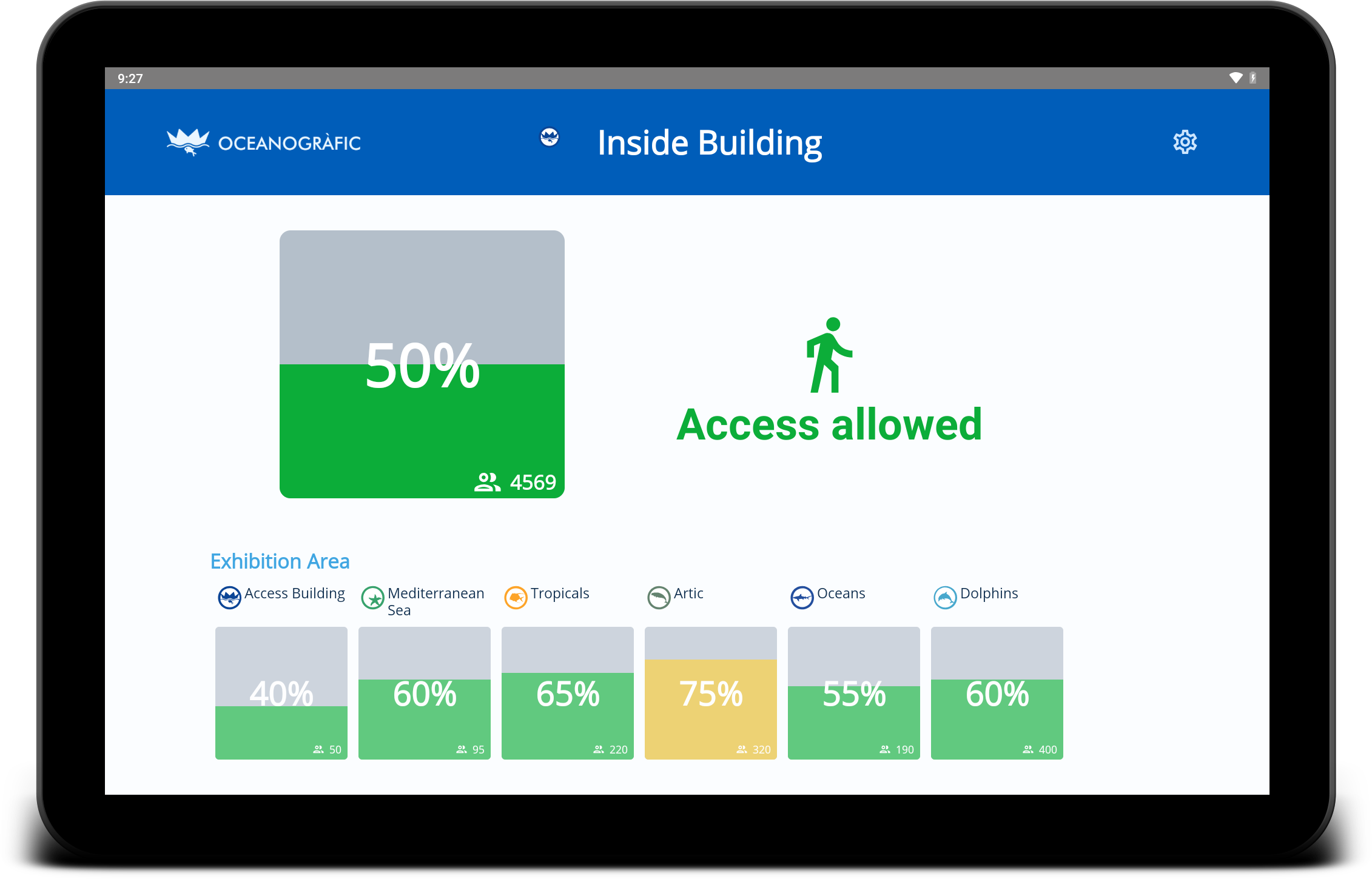The image size is (1372, 879).
Task: Click the Oceans shark icon
Action: click(x=802, y=598)
